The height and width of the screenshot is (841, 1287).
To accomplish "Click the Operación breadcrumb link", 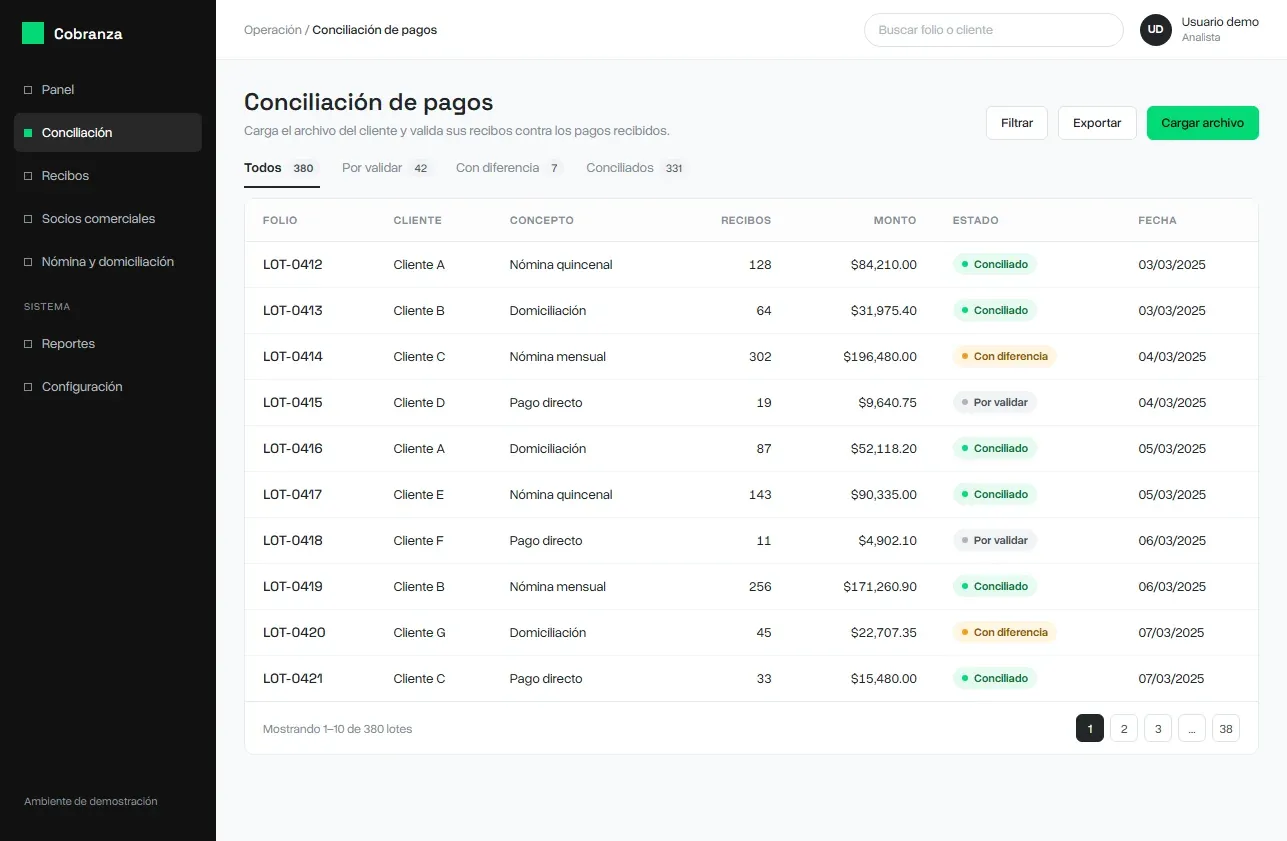I will [x=273, y=30].
